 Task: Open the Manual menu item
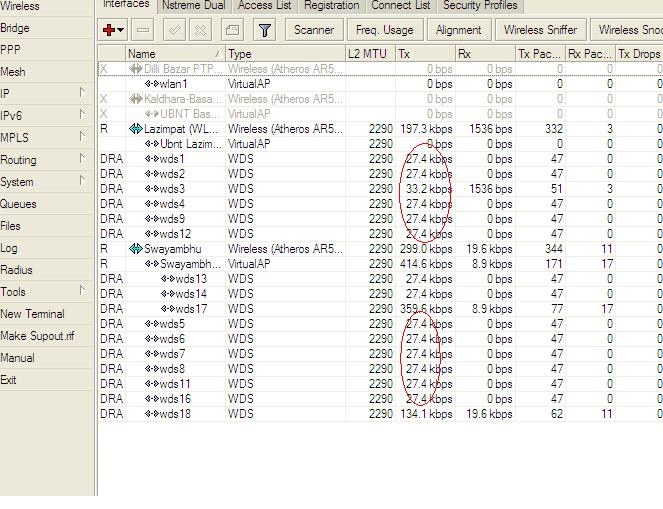(17, 358)
